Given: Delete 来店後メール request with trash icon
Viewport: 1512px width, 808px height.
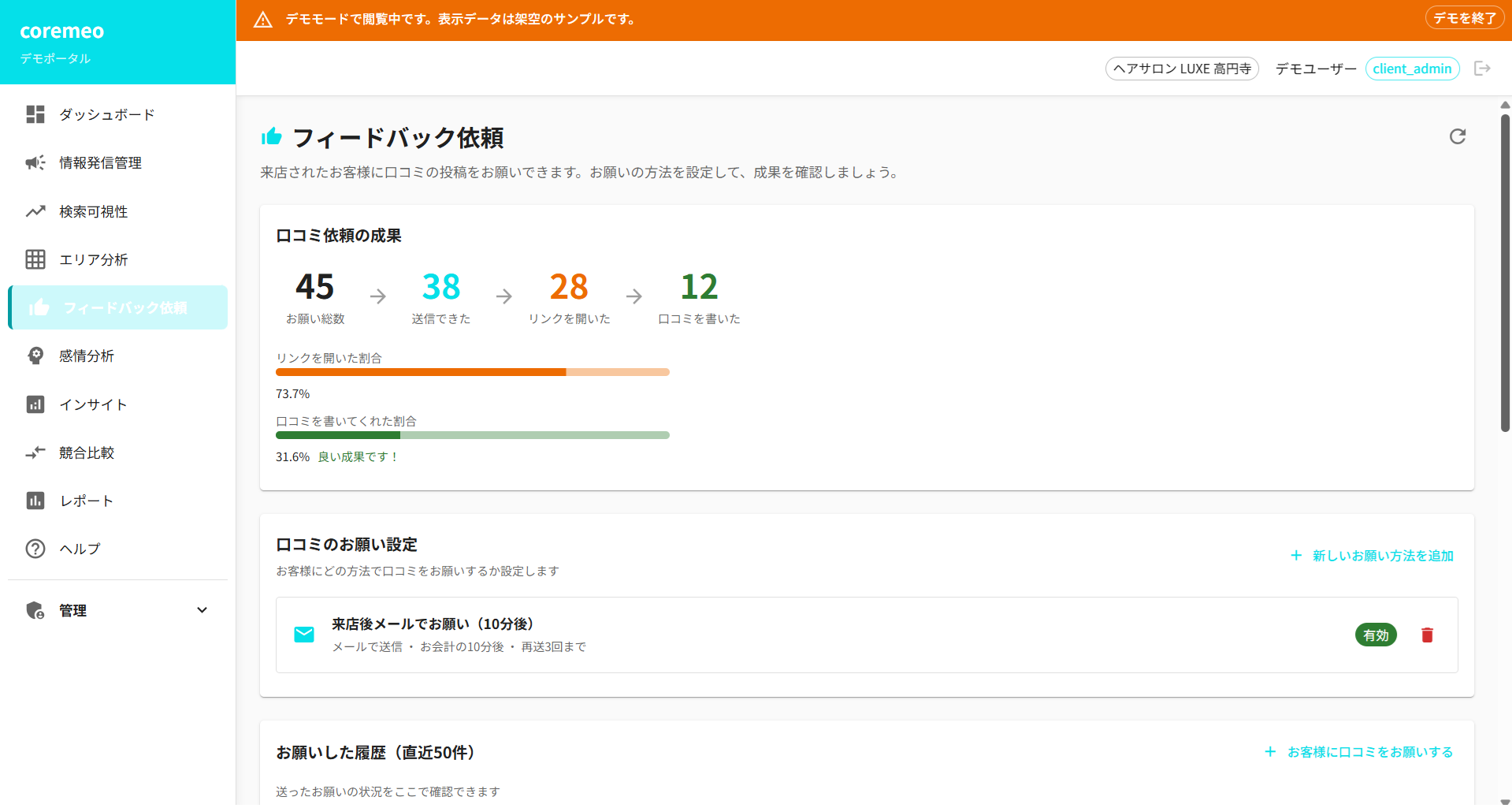Looking at the screenshot, I should 1427,635.
